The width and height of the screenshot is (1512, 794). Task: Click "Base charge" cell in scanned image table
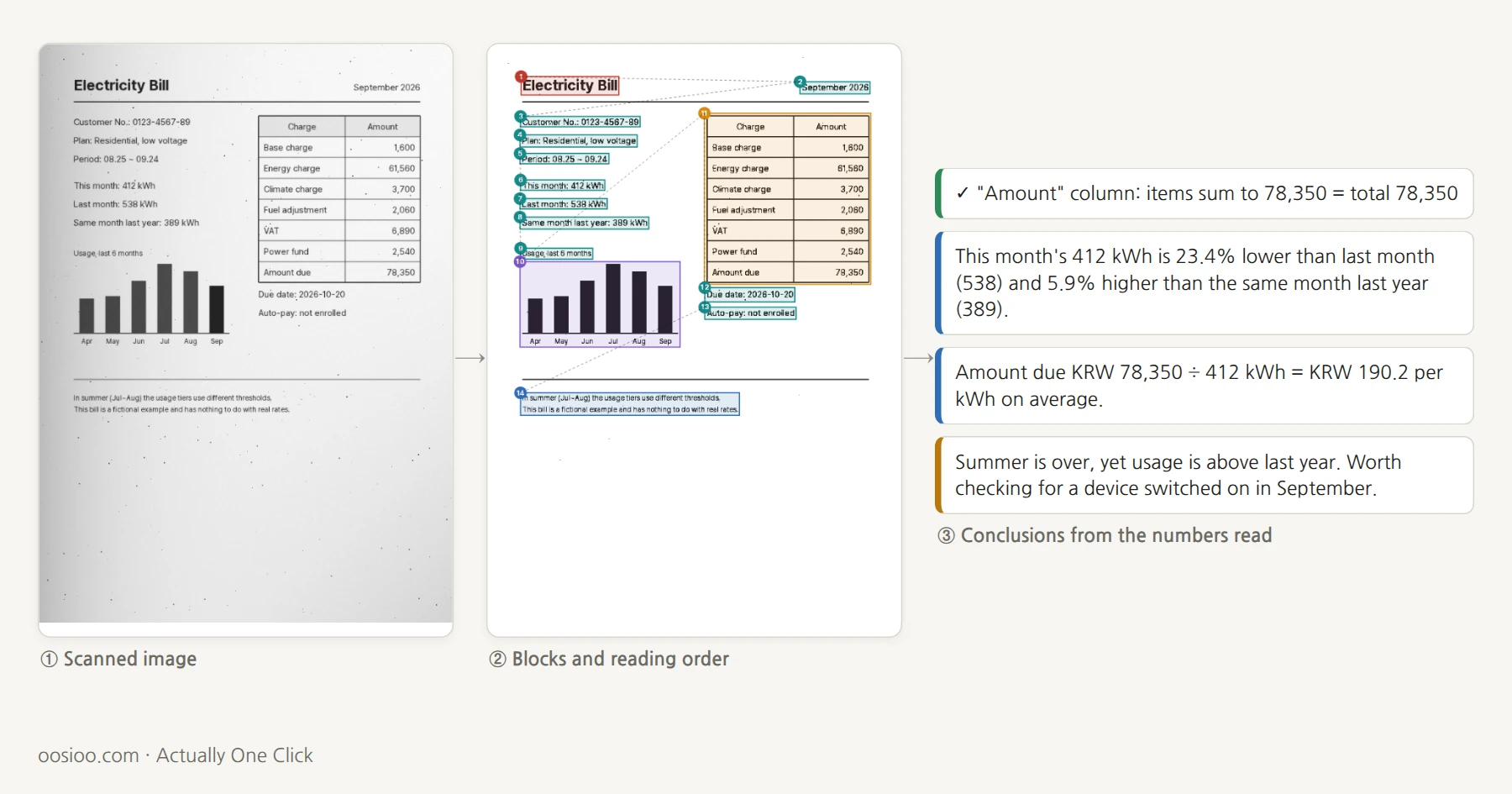pos(302,147)
